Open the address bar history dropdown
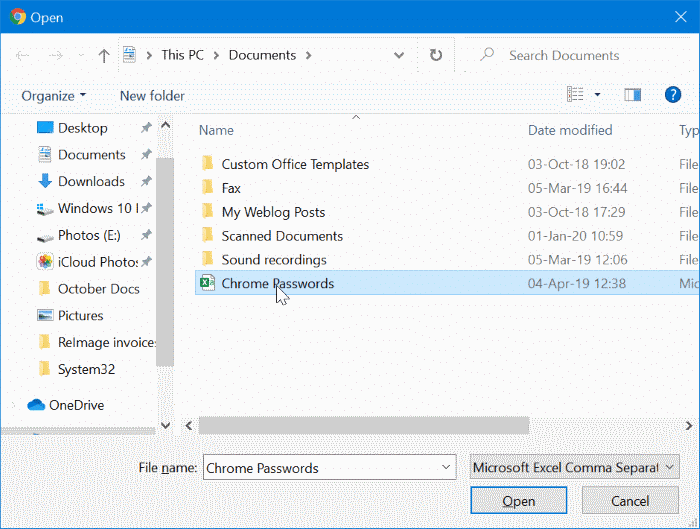The width and height of the screenshot is (700, 529). [x=399, y=55]
